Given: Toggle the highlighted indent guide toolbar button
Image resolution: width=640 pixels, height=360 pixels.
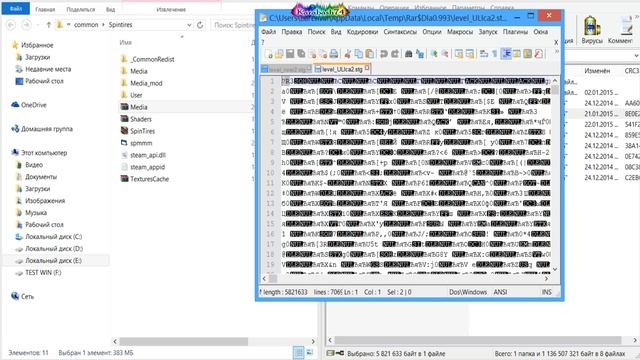Looking at the screenshot, I should click(506, 54).
